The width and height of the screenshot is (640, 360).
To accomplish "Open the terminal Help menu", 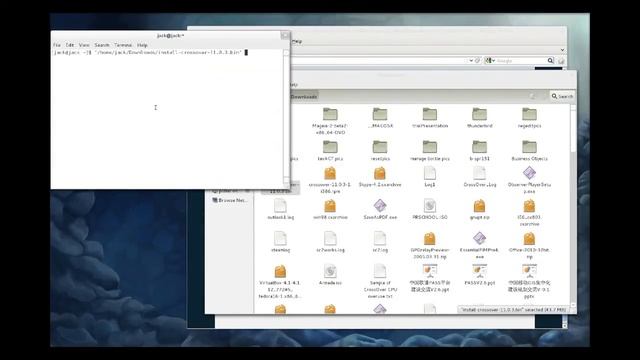I will (142, 45).
